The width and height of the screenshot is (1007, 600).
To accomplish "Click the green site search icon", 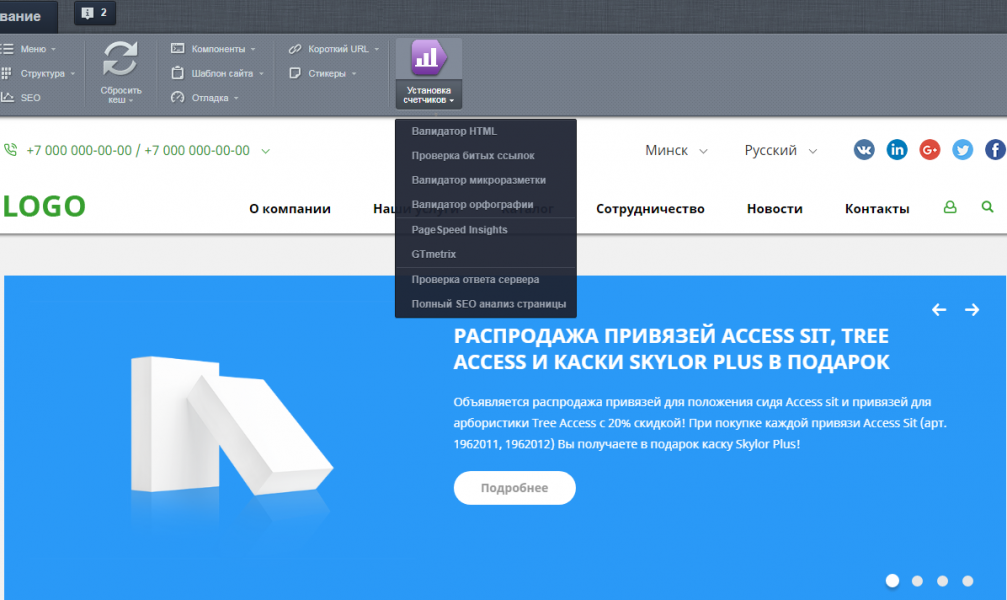I will point(987,207).
